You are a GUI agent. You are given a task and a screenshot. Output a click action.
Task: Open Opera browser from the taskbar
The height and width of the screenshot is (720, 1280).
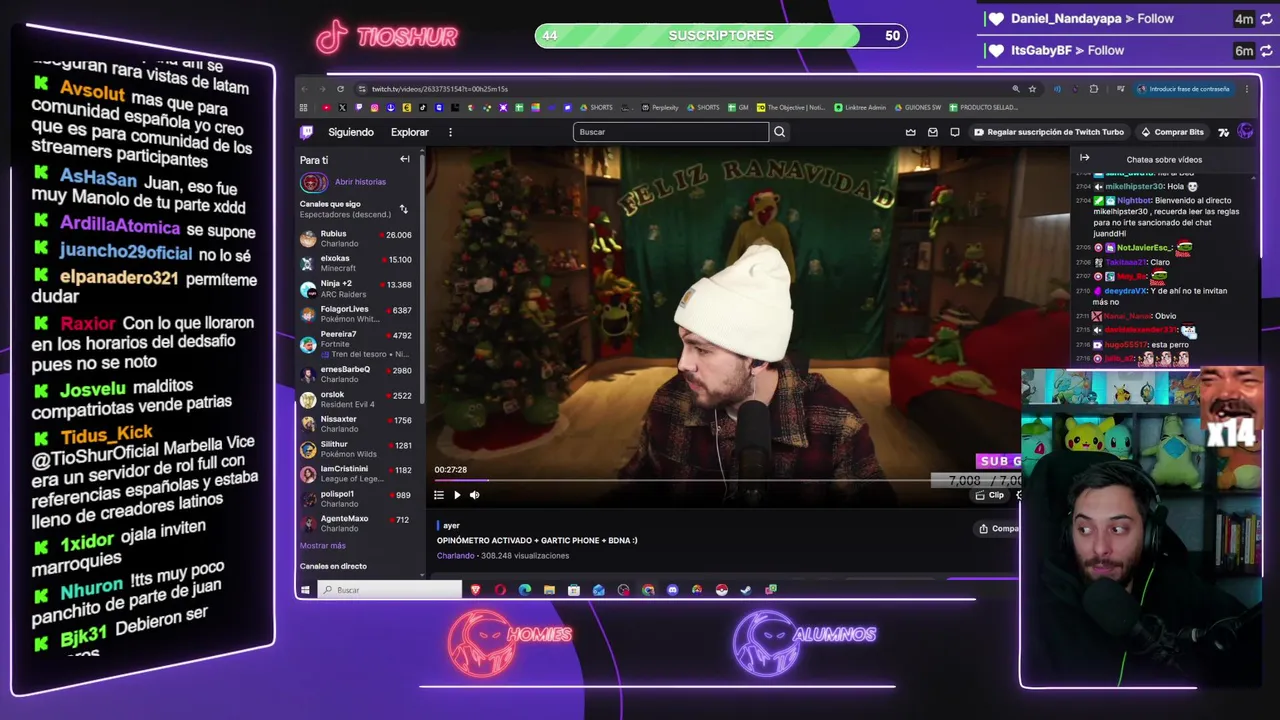tap(500, 590)
